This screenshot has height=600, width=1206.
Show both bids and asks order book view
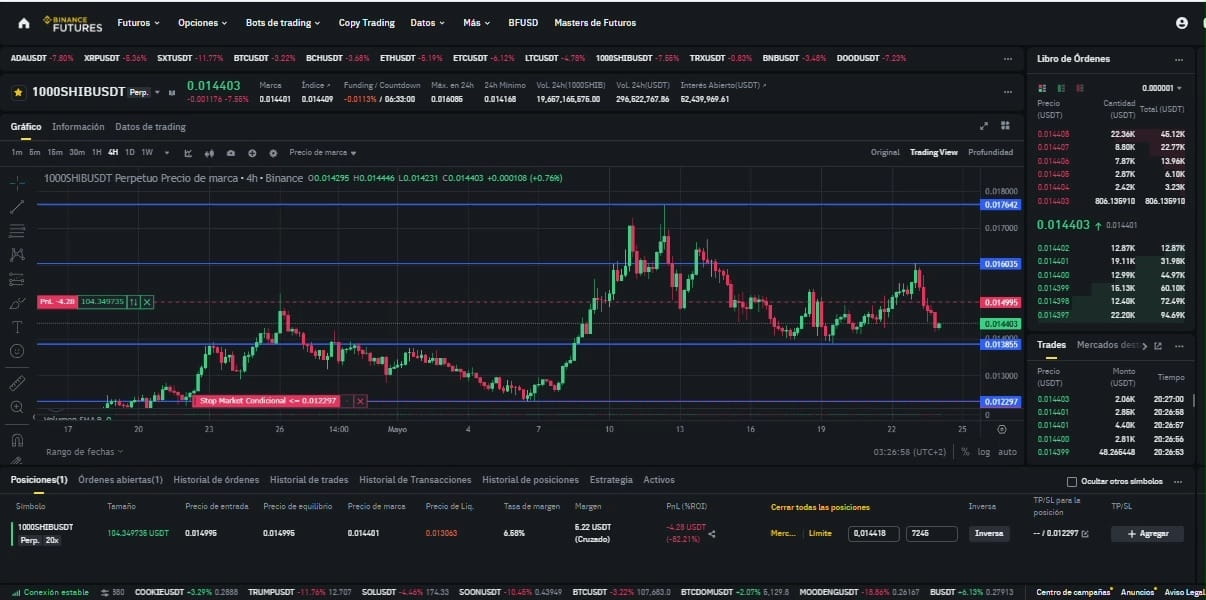coord(1043,88)
